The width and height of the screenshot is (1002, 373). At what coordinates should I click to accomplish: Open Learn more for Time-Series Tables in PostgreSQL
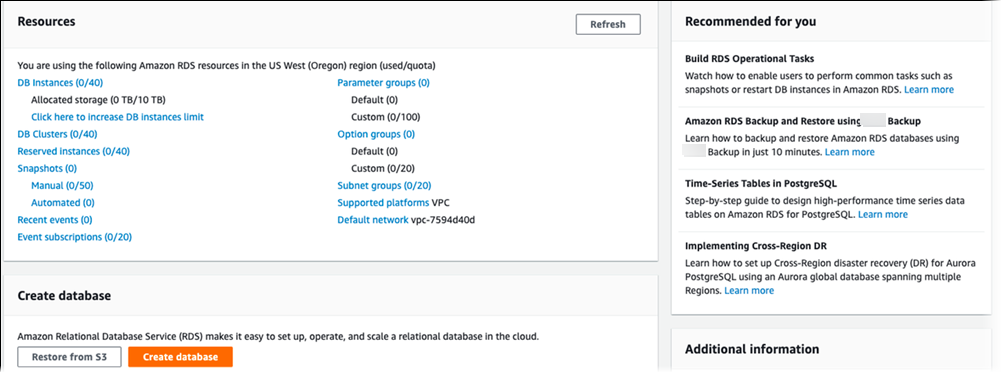pyautogui.click(x=883, y=214)
